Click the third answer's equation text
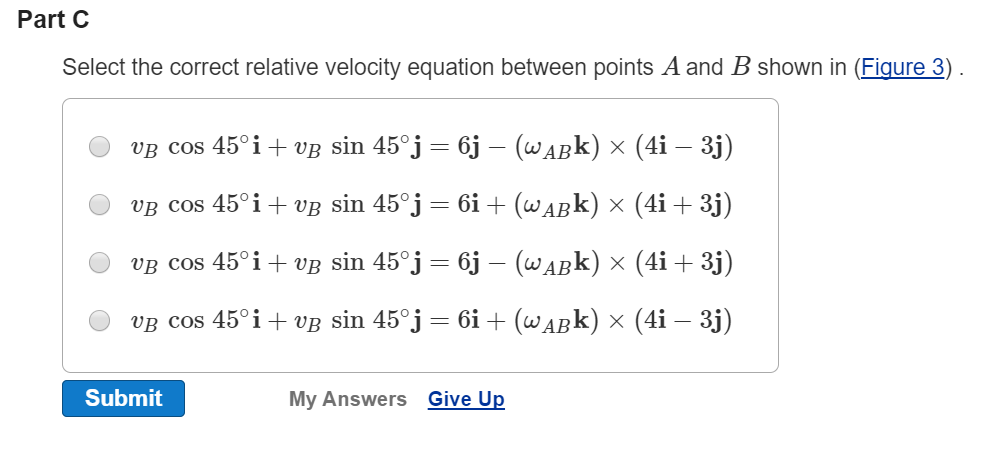1001x450 pixels. [x=431, y=263]
